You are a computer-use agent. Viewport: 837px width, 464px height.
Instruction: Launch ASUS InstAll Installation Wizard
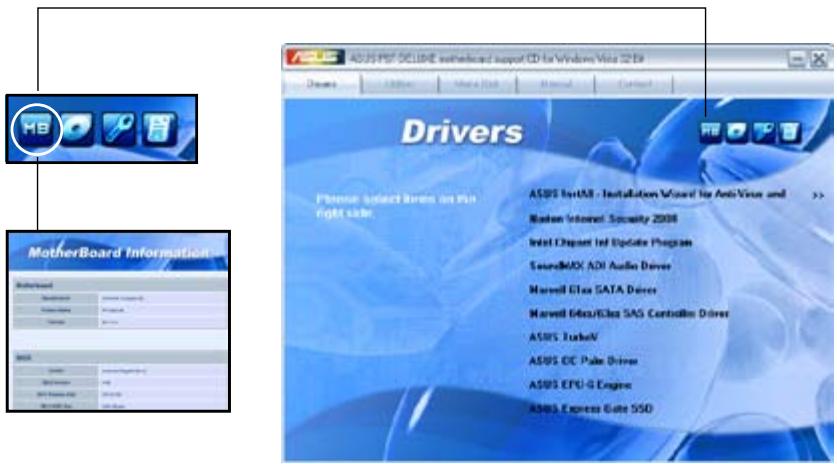pos(657,194)
